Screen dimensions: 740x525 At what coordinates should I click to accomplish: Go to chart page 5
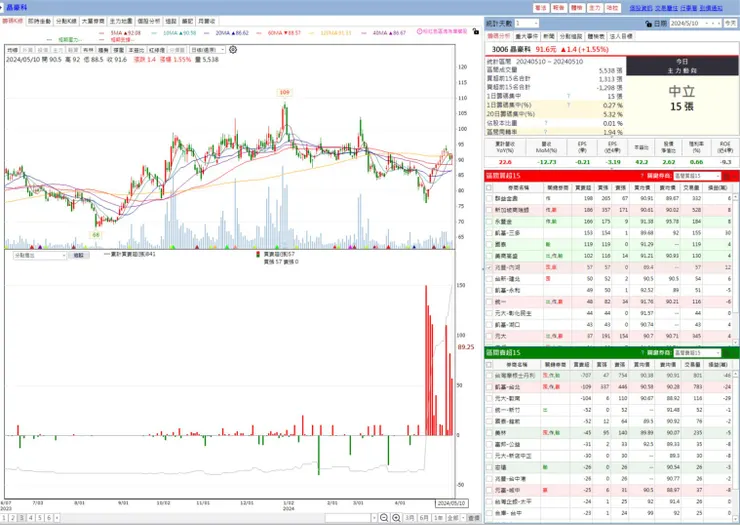40,518
